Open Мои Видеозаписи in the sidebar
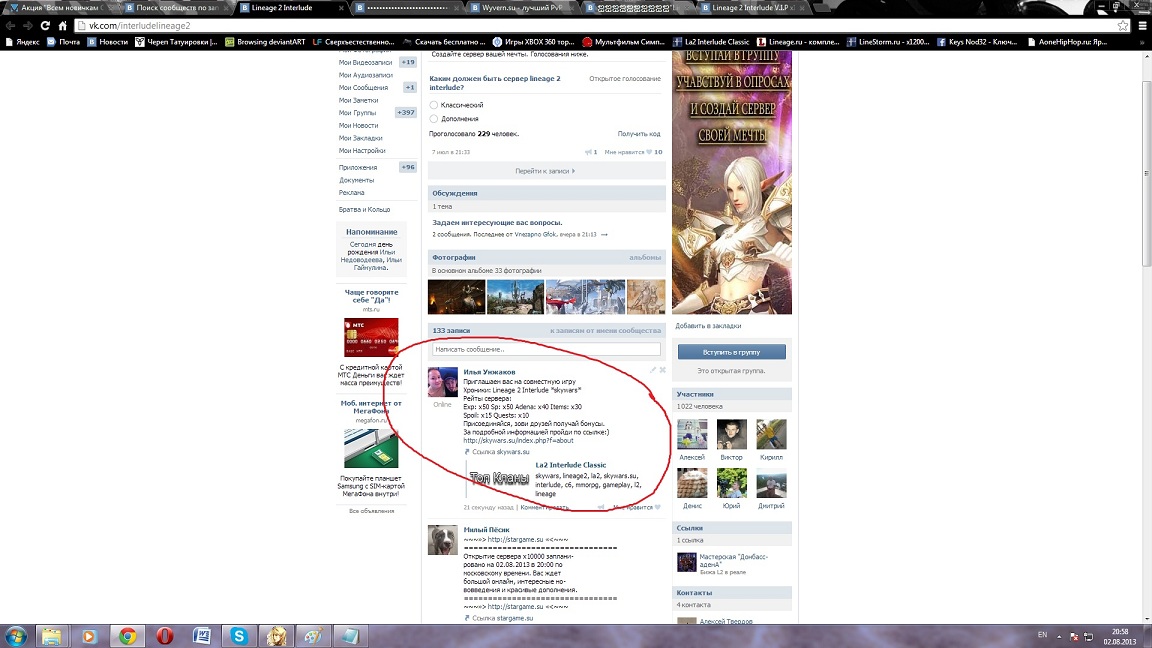This screenshot has width=1152, height=648. click(x=365, y=62)
